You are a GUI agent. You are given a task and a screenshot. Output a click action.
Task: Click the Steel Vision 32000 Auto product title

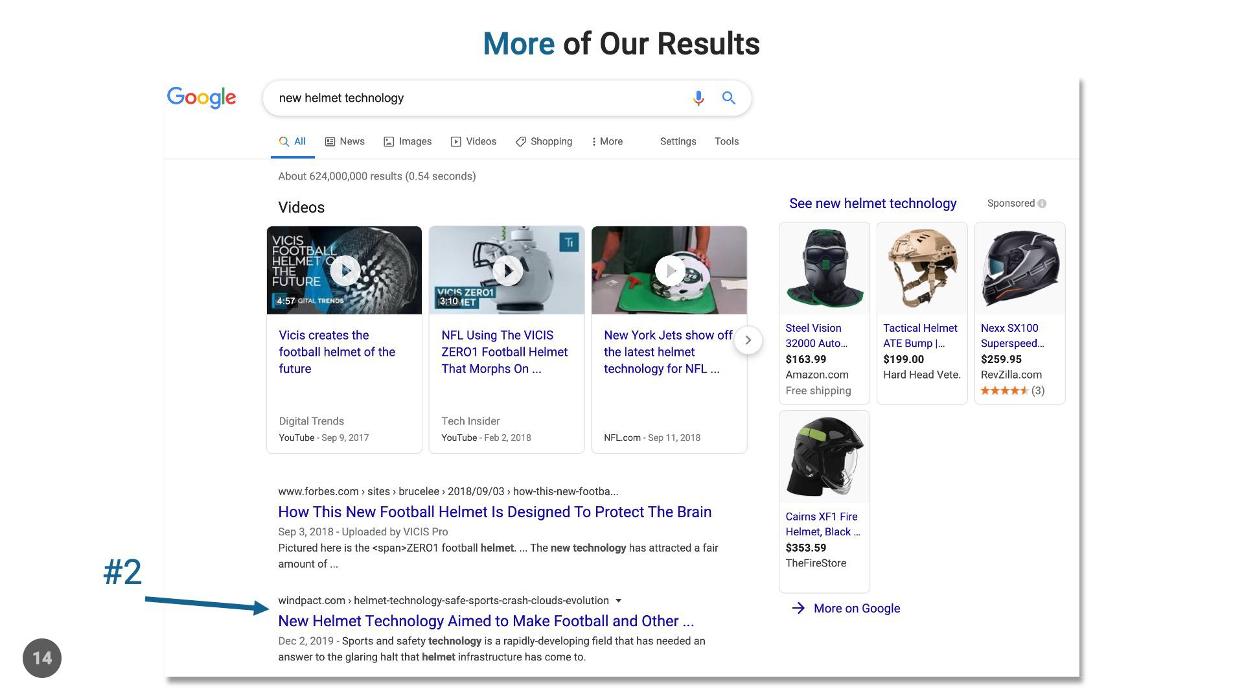[816, 336]
